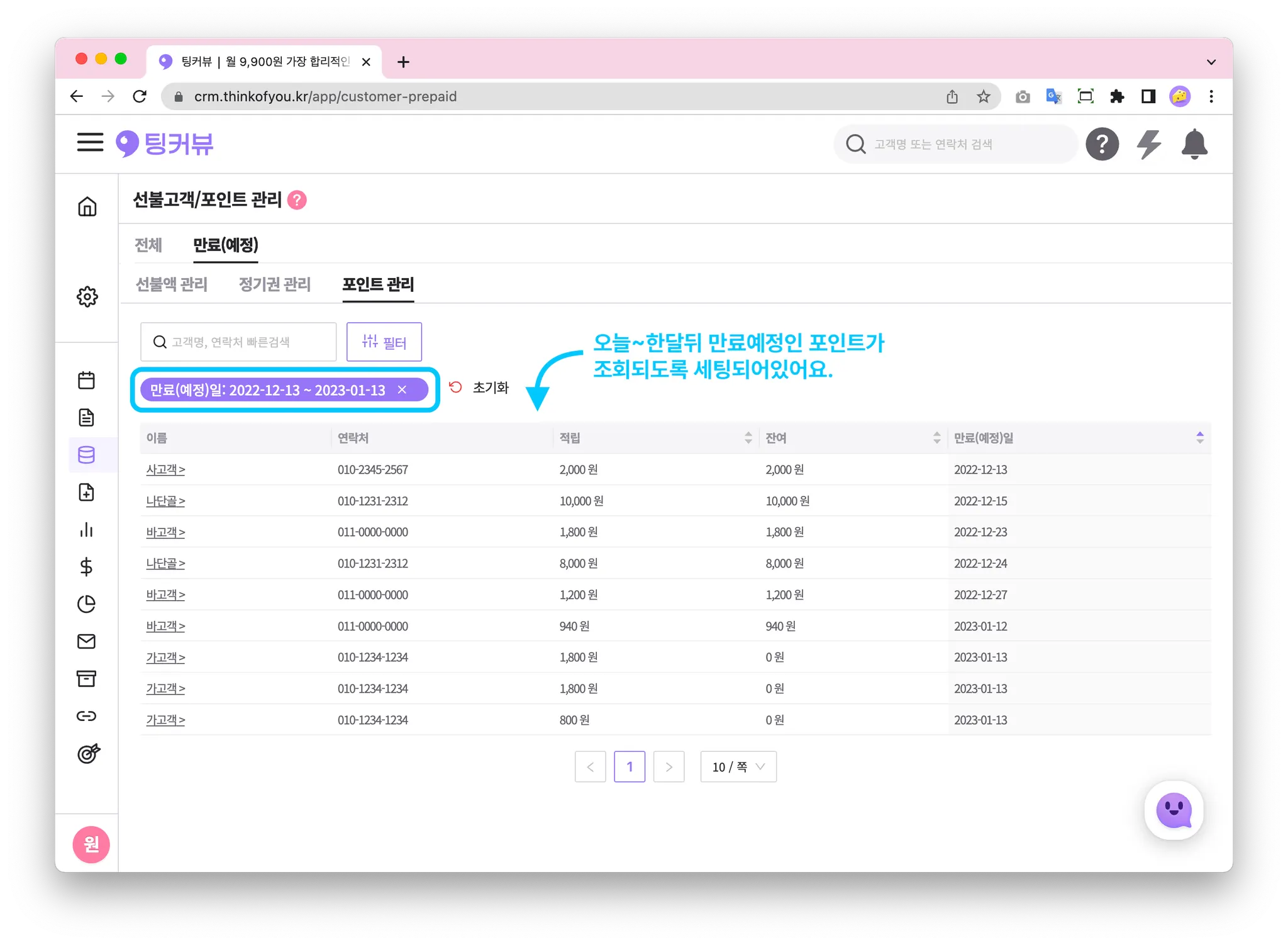Image resolution: width=1288 pixels, height=945 pixels.
Task: Open the bar chart statistics icon
Action: point(86,530)
